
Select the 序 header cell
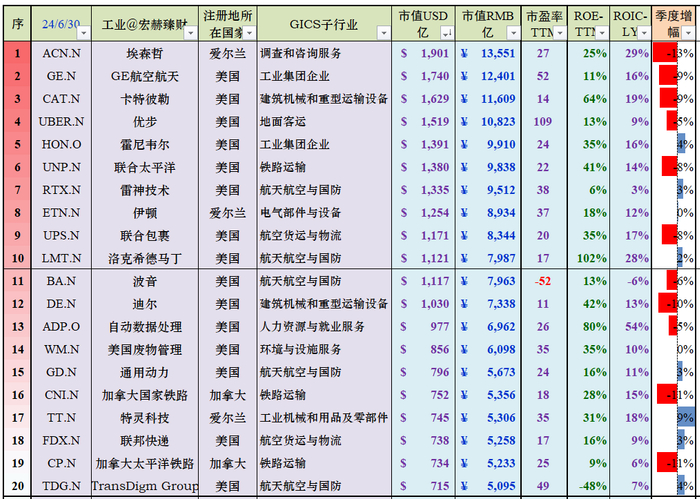[17, 24]
